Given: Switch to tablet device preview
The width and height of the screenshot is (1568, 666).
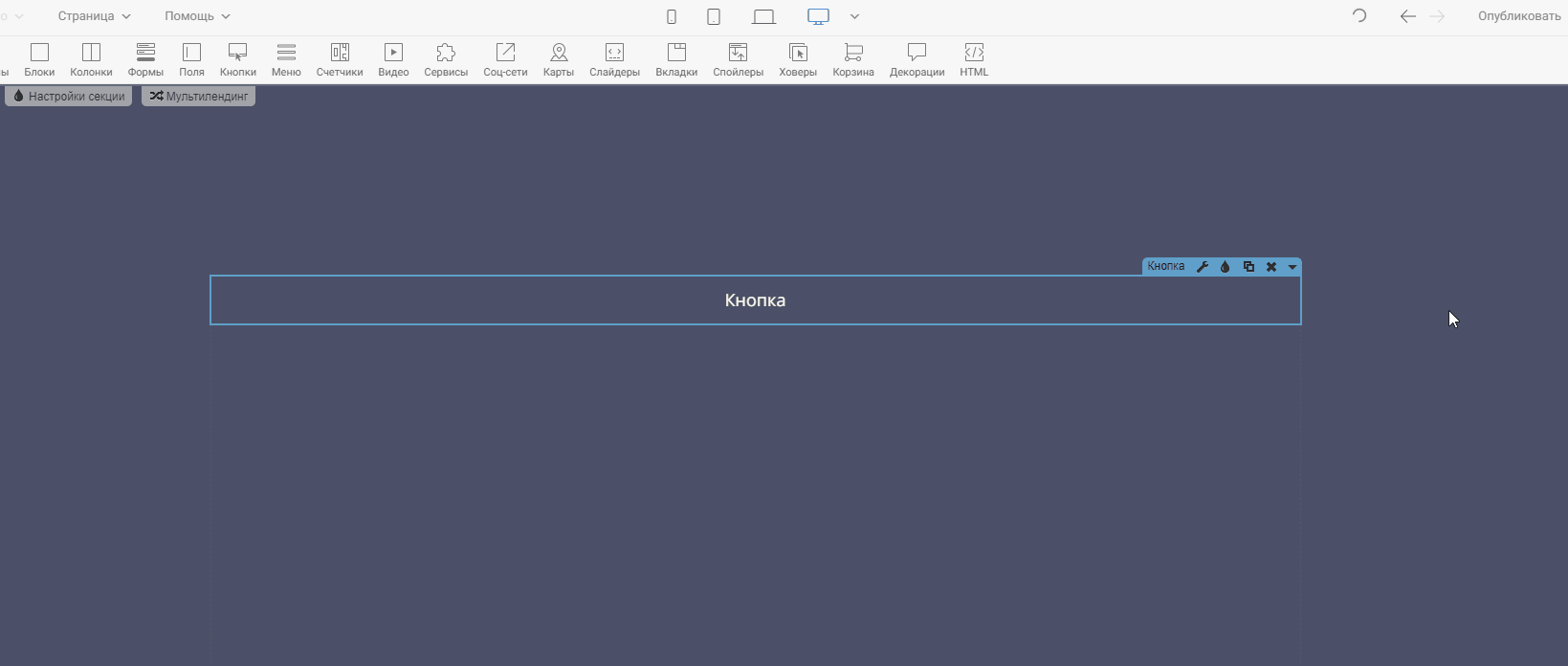Looking at the screenshot, I should point(714,16).
